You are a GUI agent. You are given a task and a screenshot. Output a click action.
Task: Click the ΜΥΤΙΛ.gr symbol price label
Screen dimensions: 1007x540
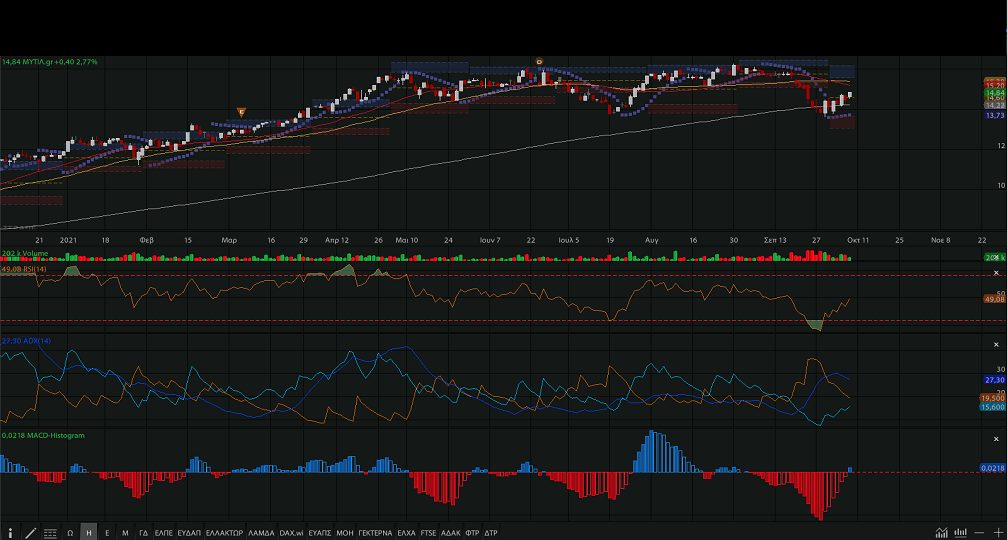click(x=50, y=62)
